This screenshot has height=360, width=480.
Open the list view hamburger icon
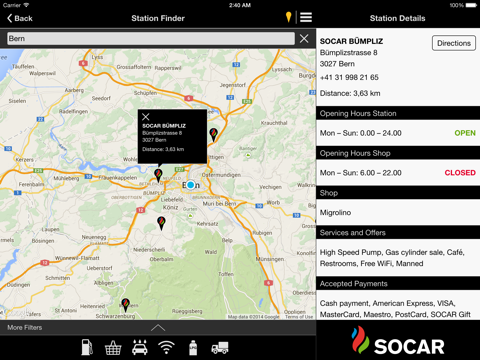(306, 17)
